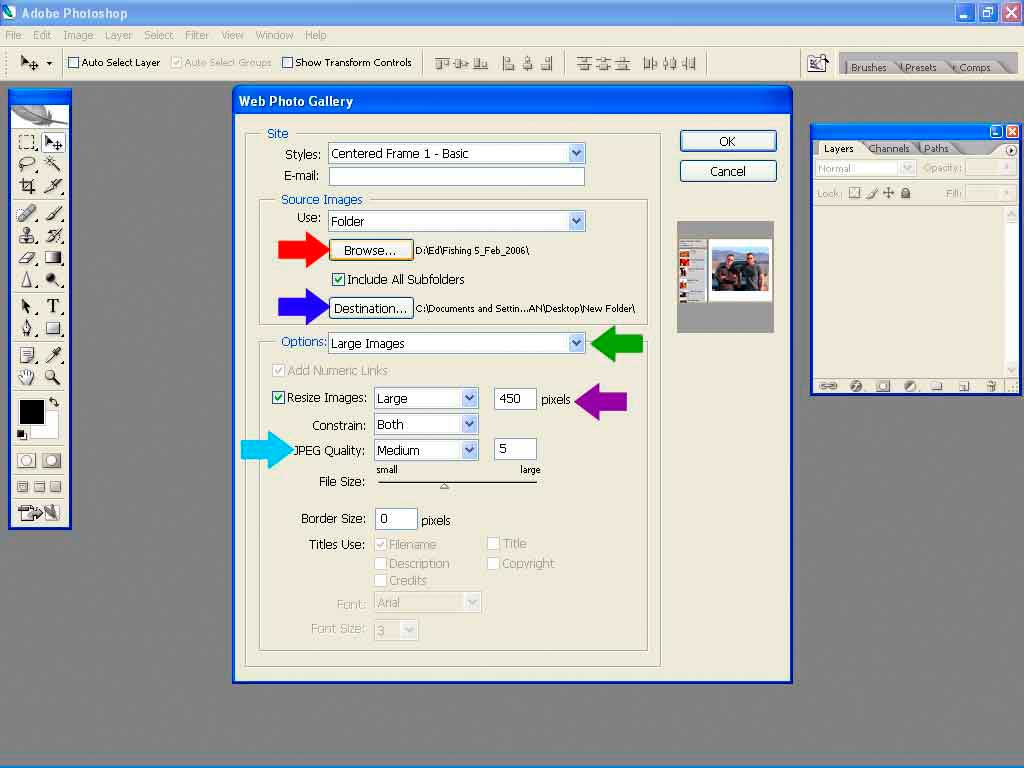
Task: Check the Copyright title option
Action: tap(493, 563)
